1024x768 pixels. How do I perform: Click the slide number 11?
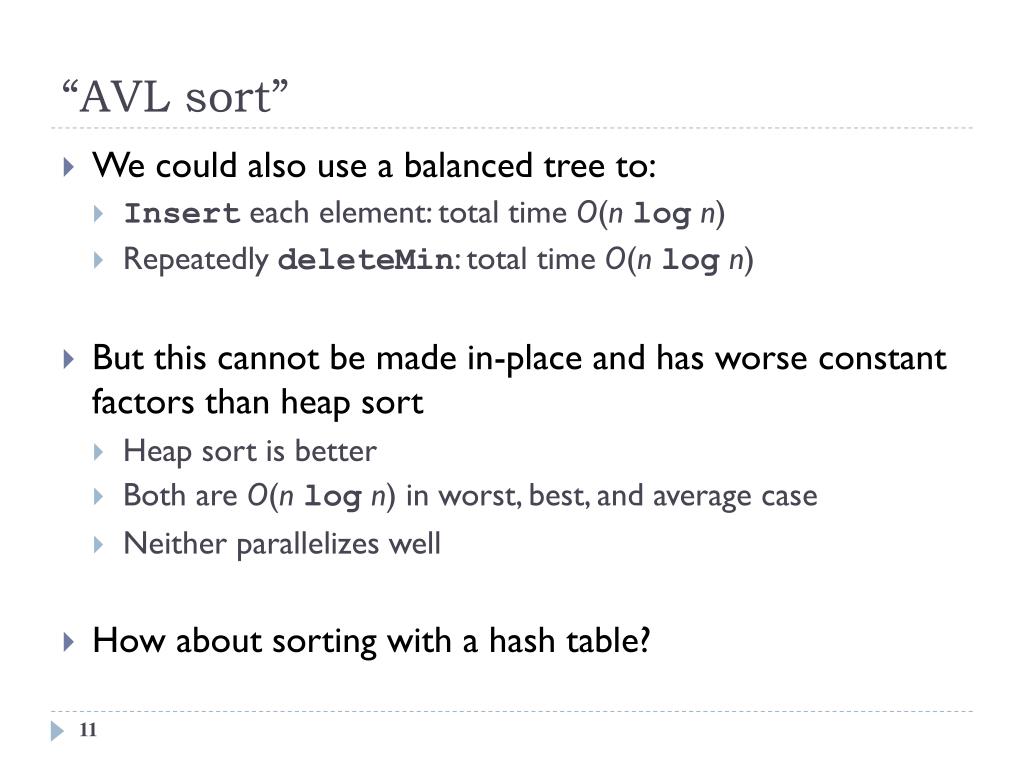(88, 729)
